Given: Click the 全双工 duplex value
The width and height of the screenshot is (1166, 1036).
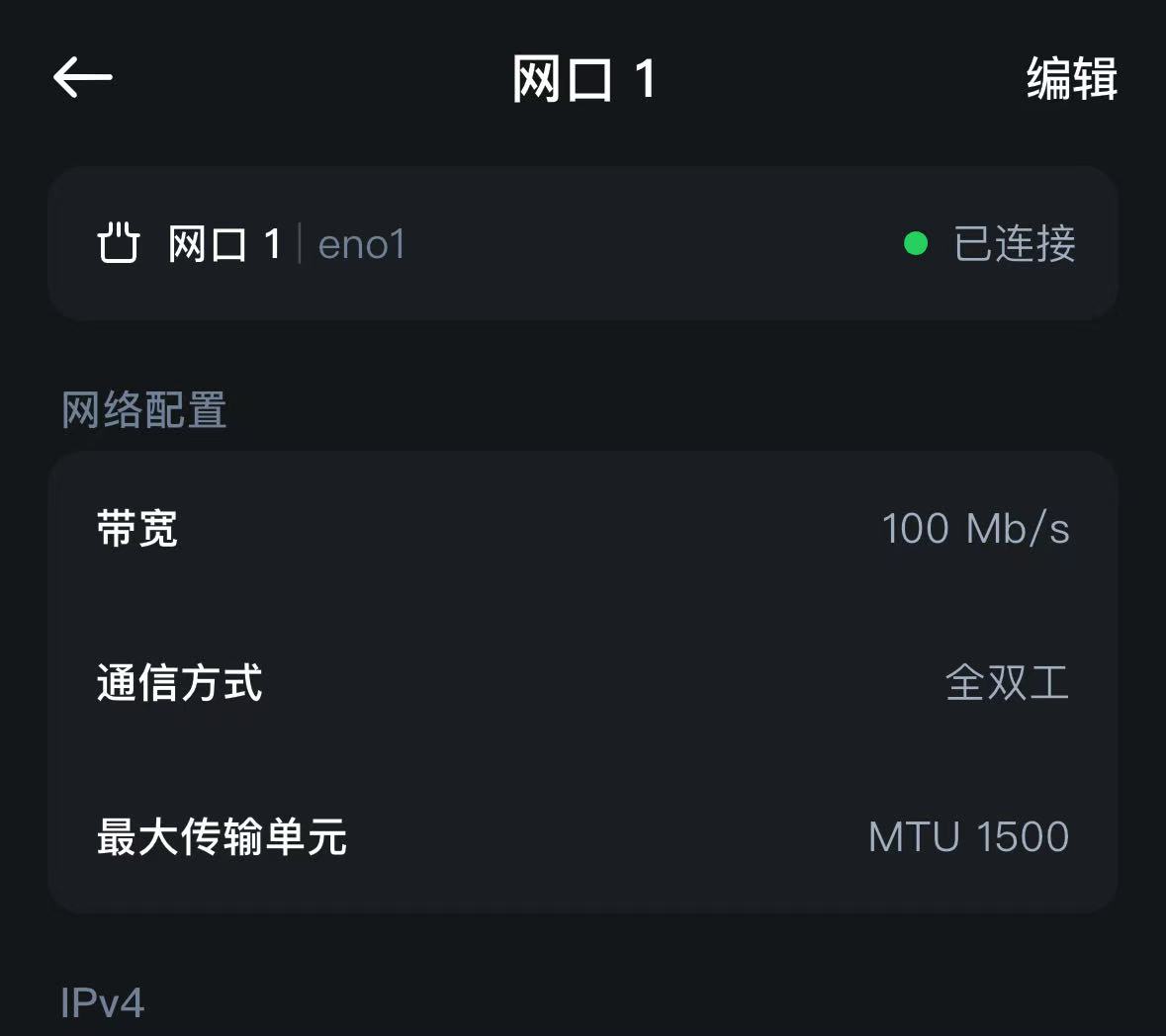Looking at the screenshot, I should (1007, 683).
